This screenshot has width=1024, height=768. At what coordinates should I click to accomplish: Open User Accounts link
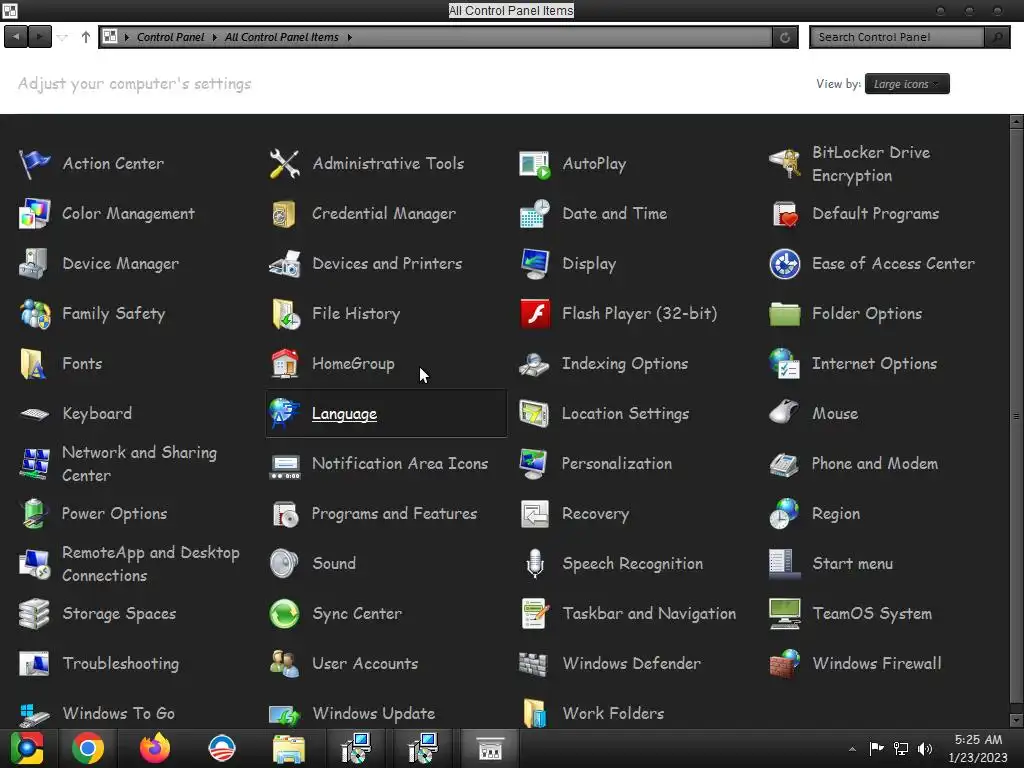click(364, 664)
